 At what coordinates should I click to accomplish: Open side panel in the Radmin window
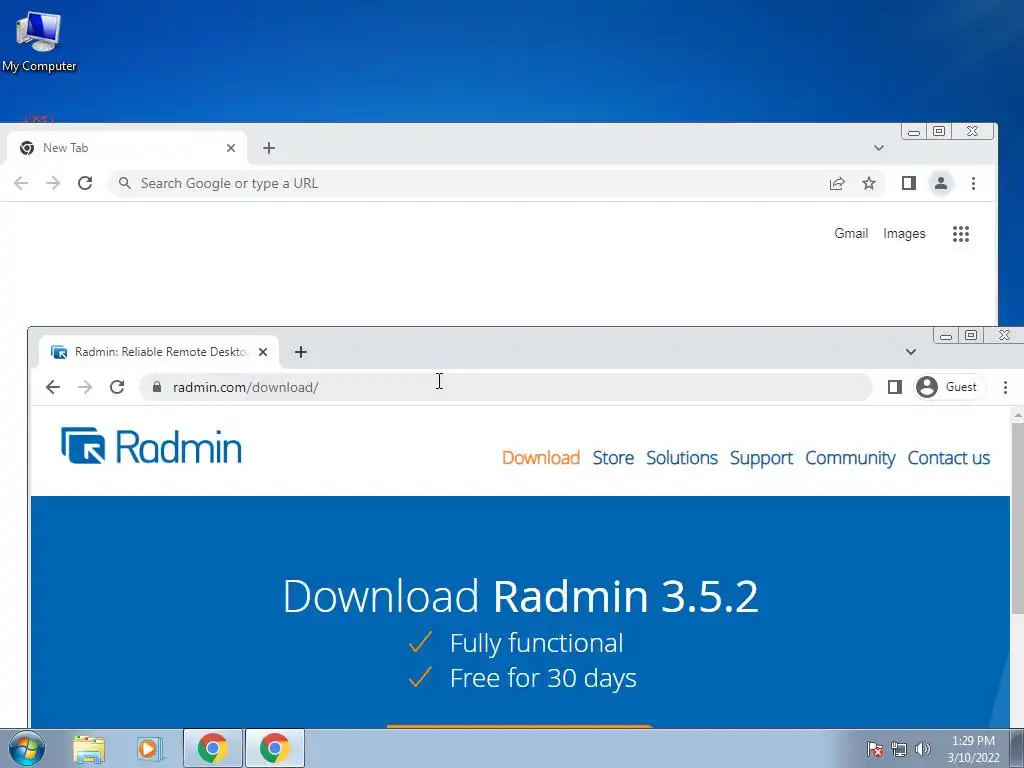point(895,387)
